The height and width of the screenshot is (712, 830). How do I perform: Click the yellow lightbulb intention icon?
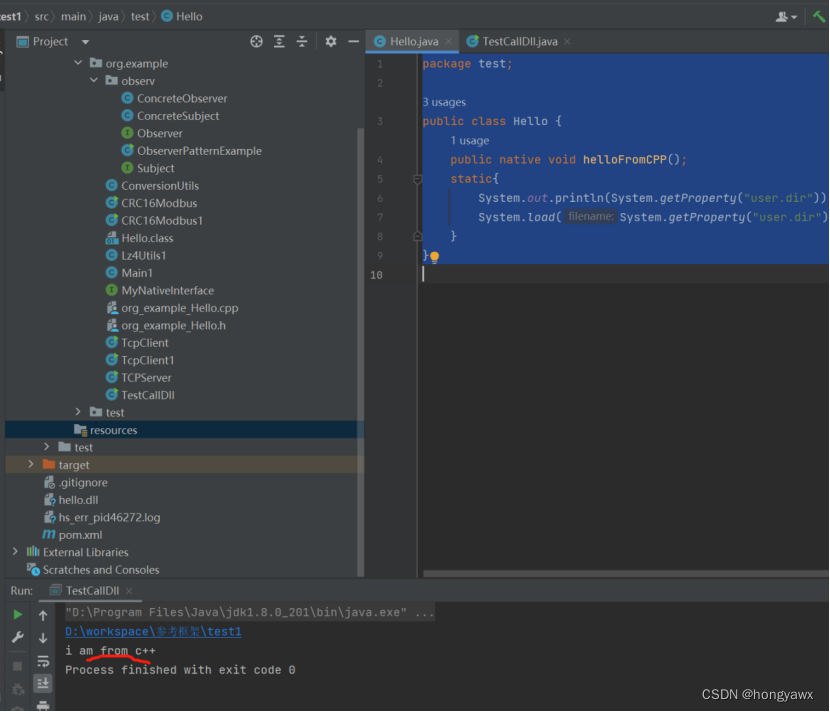[x=435, y=257]
